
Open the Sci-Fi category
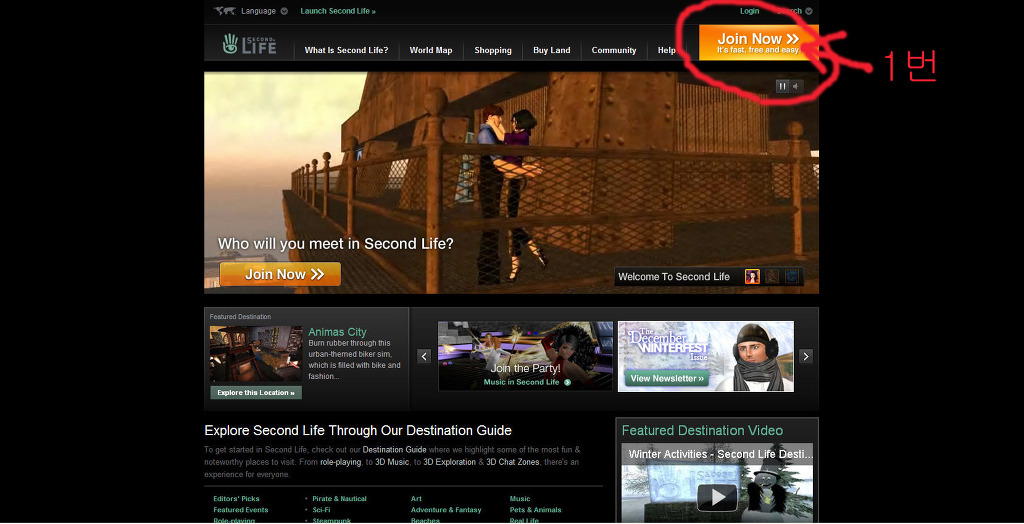pyautogui.click(x=321, y=510)
